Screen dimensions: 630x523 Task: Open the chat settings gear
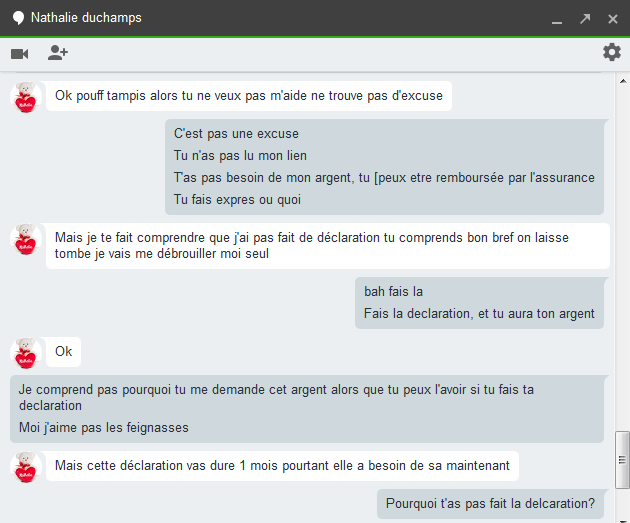(611, 53)
